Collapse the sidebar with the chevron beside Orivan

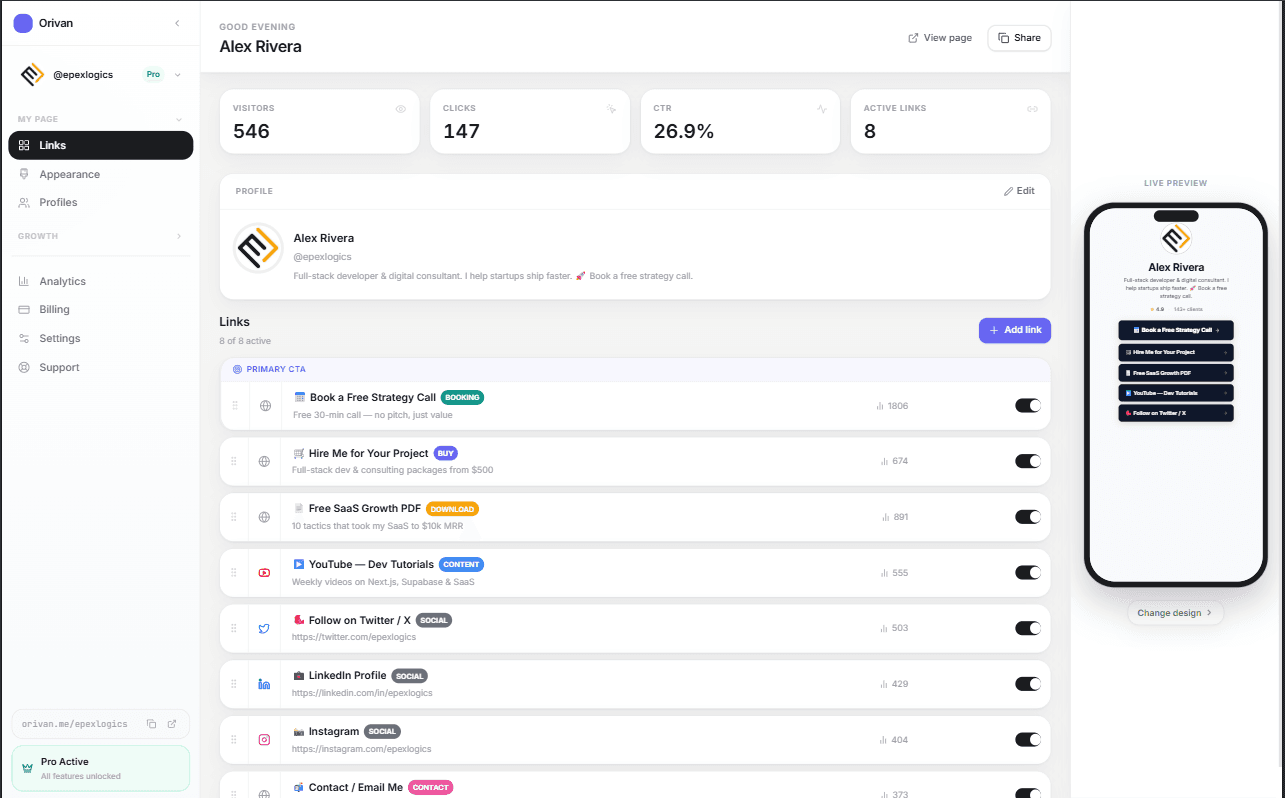(x=177, y=23)
